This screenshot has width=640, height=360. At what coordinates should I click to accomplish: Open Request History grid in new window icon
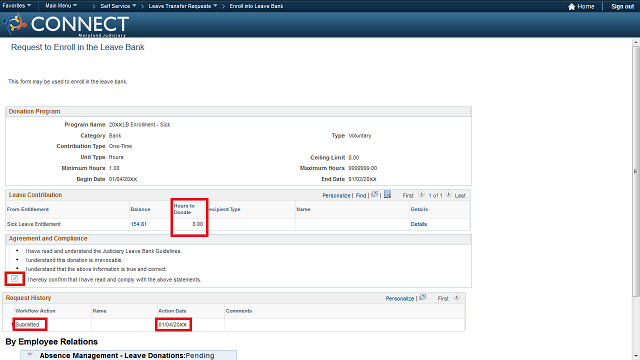pos(422,298)
